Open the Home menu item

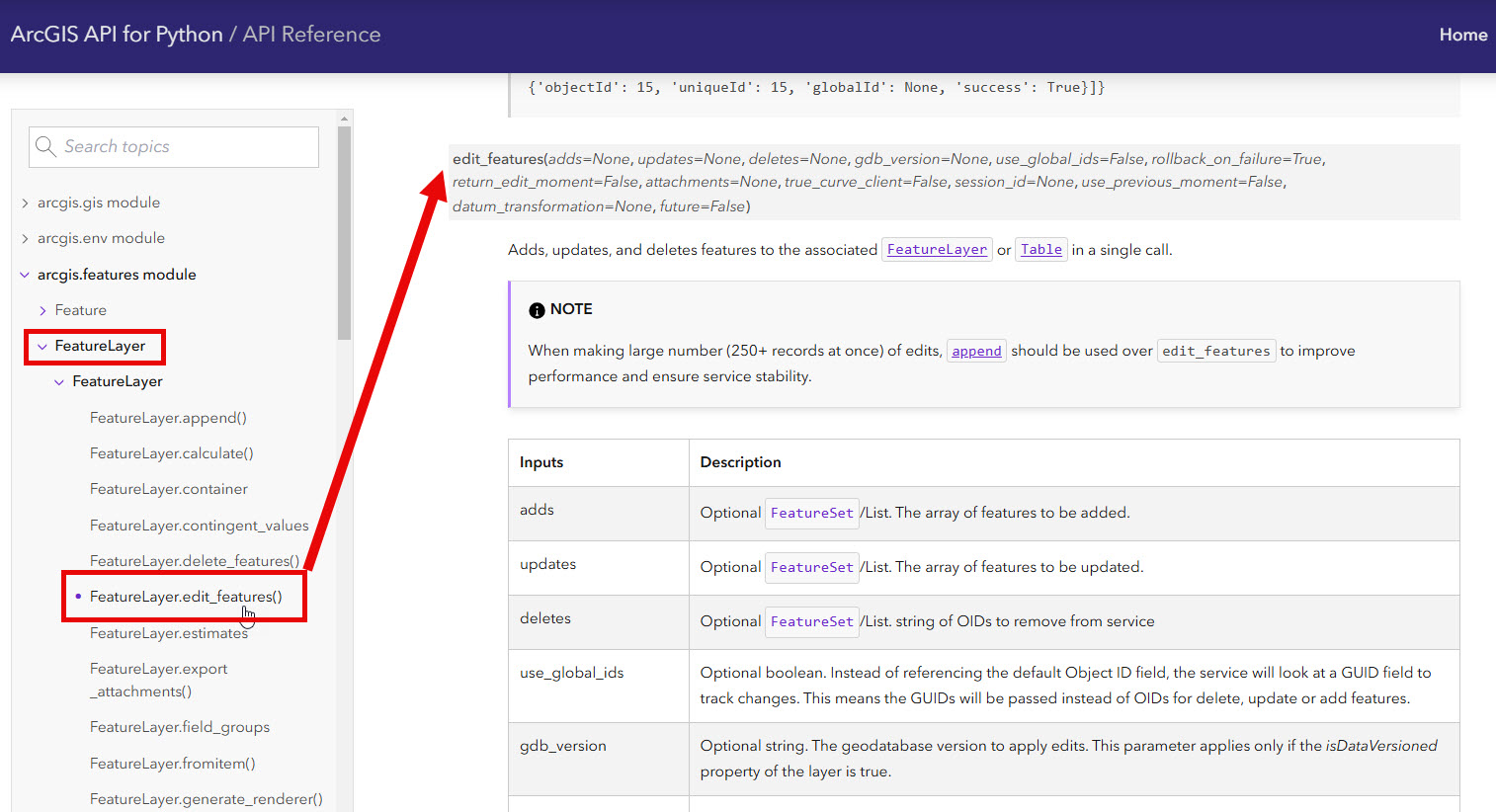tap(1462, 34)
